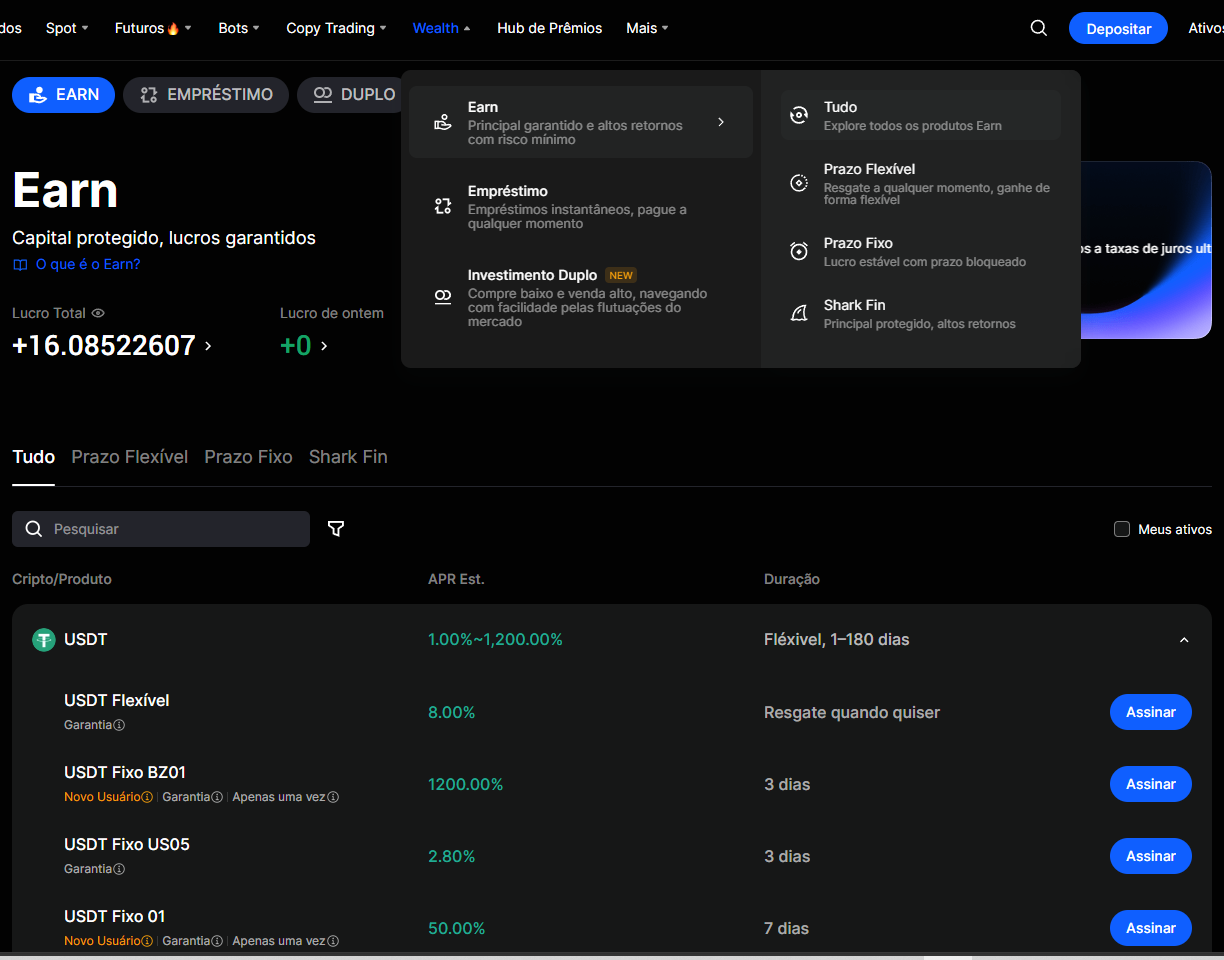The width and height of the screenshot is (1224, 960).
Task: Click the Prazo Flexível icon in Earn submenu
Action: tap(799, 183)
